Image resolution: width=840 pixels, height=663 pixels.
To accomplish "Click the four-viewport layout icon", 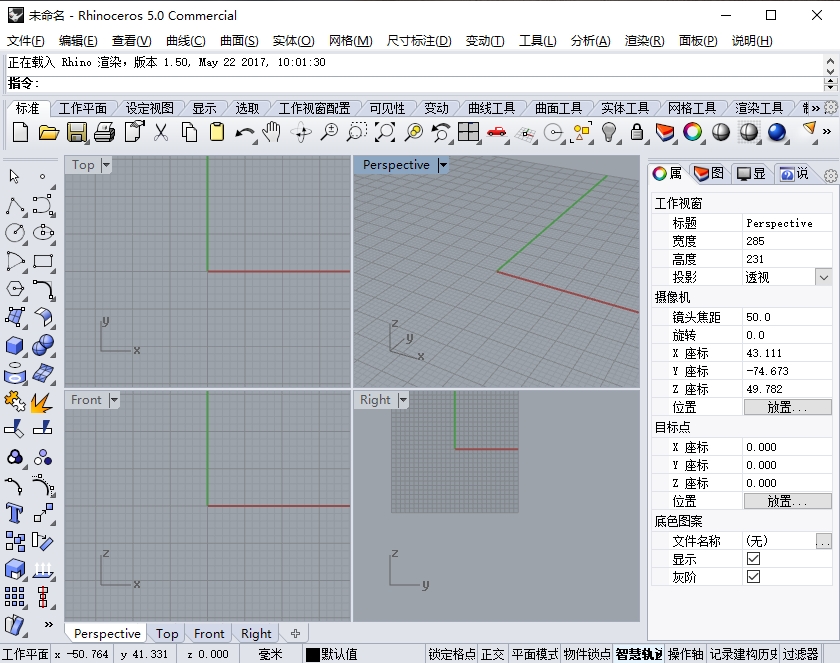I will [x=468, y=133].
